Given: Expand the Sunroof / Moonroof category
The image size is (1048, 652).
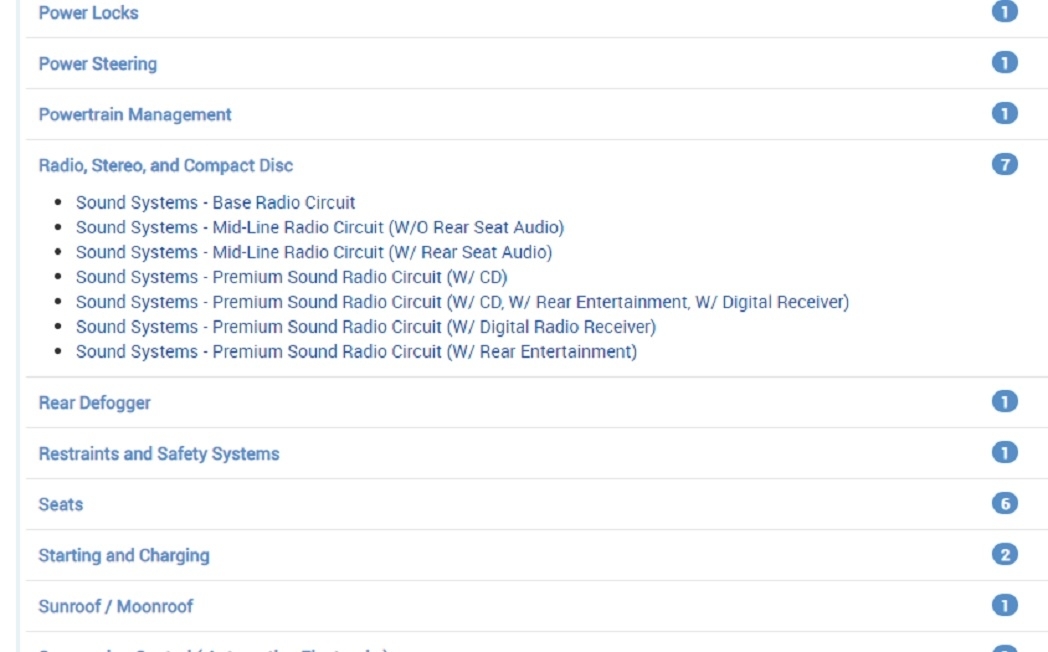Looking at the screenshot, I should click(x=115, y=607).
